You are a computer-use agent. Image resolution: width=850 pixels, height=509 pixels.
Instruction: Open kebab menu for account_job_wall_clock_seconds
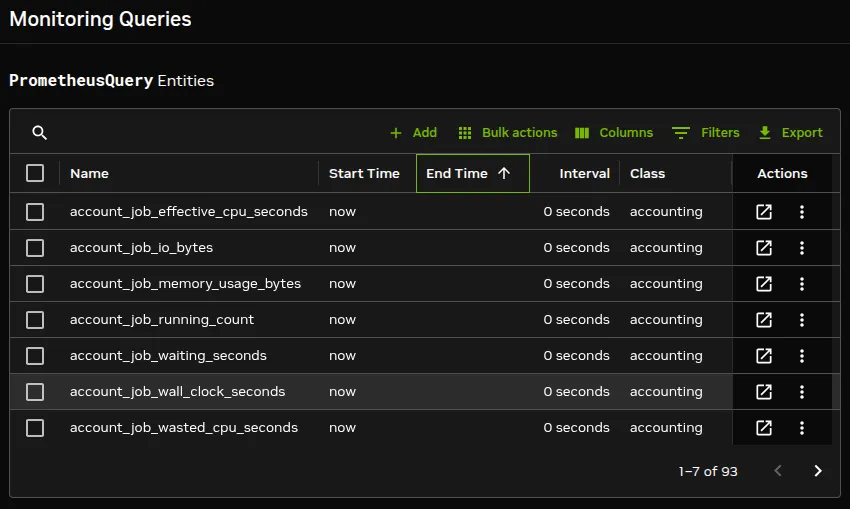point(802,392)
